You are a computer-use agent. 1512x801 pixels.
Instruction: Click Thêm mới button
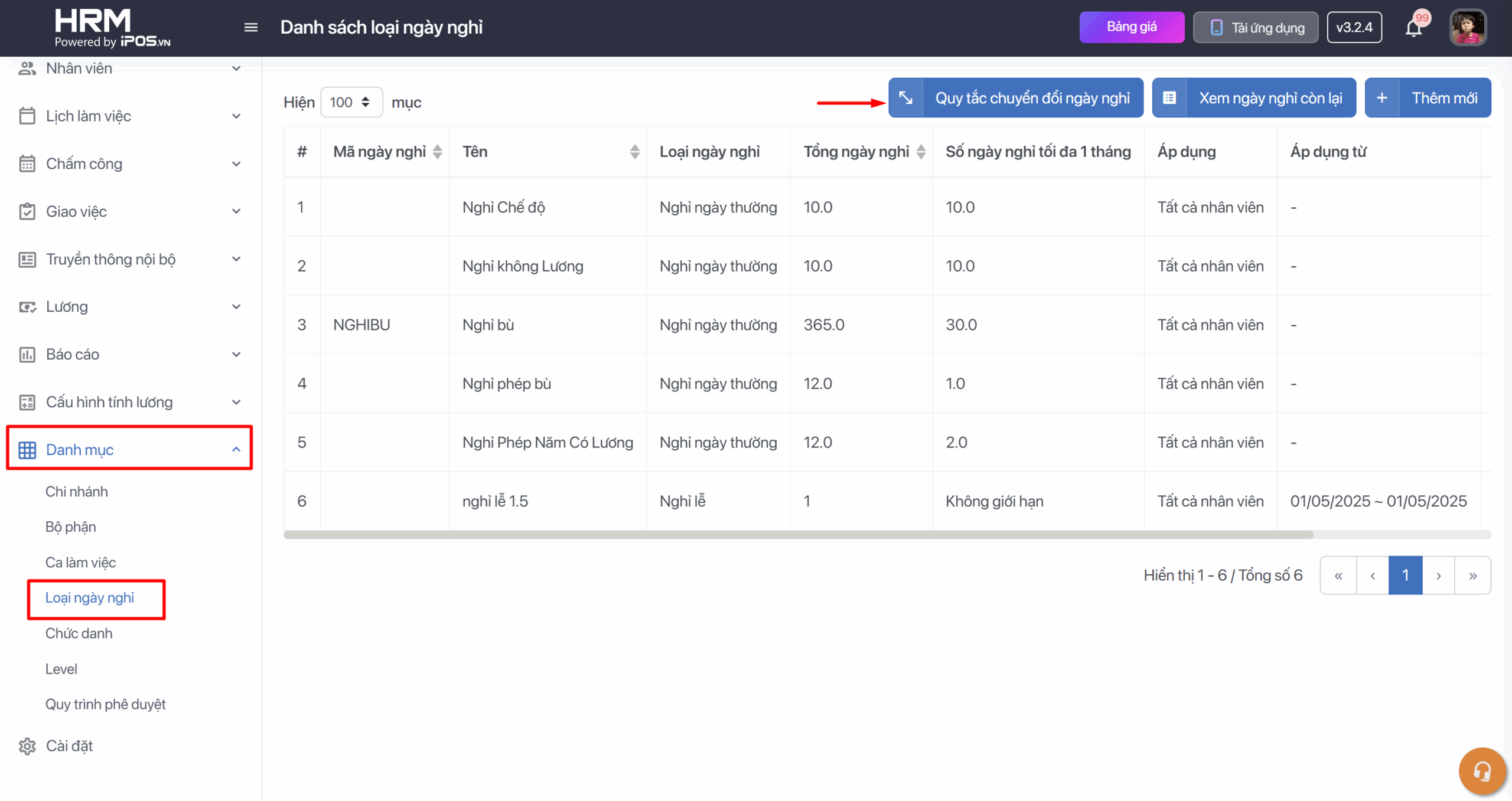point(1428,98)
